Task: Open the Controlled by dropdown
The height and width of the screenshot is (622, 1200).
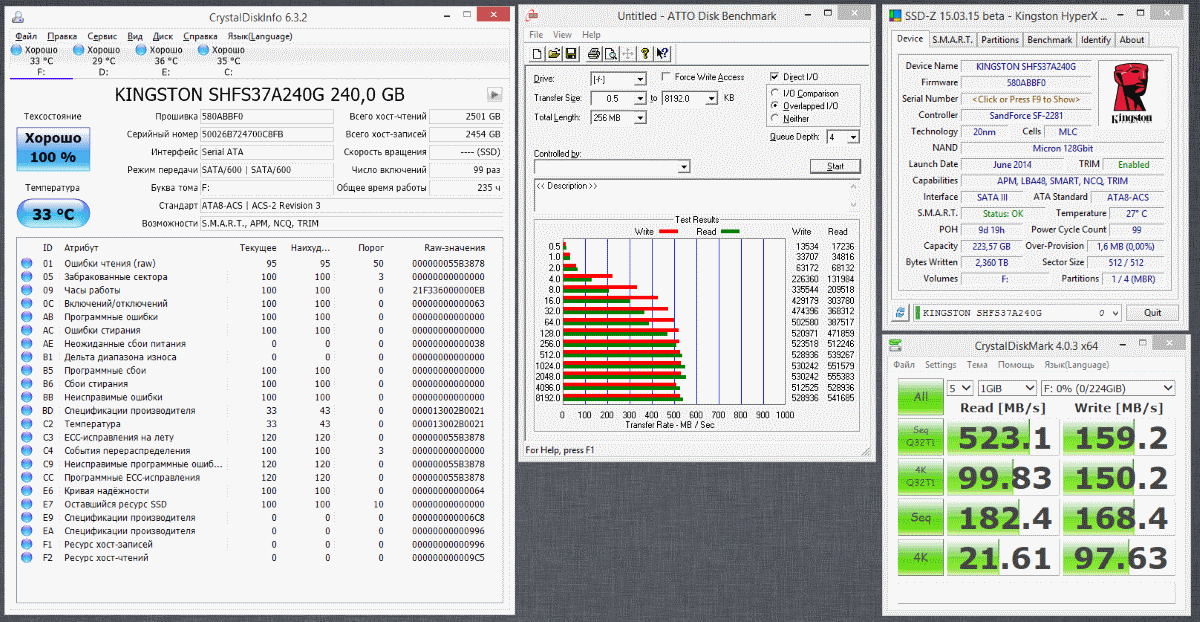Action: point(684,167)
